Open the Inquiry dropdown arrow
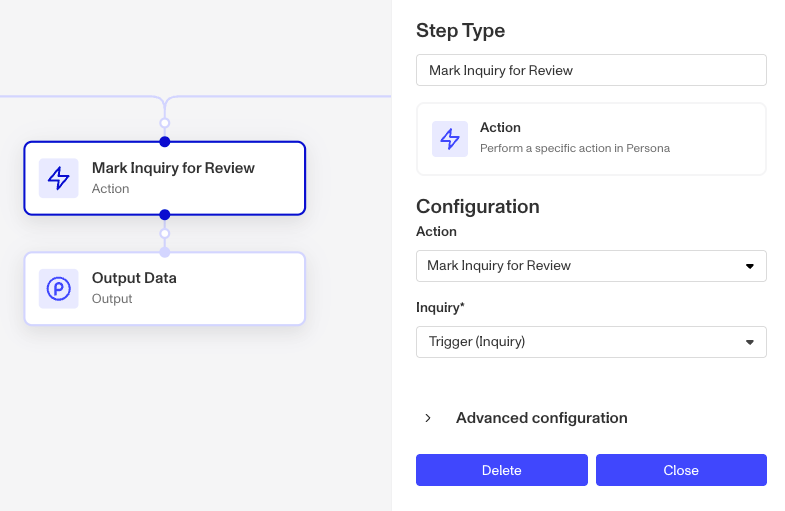 pos(749,342)
